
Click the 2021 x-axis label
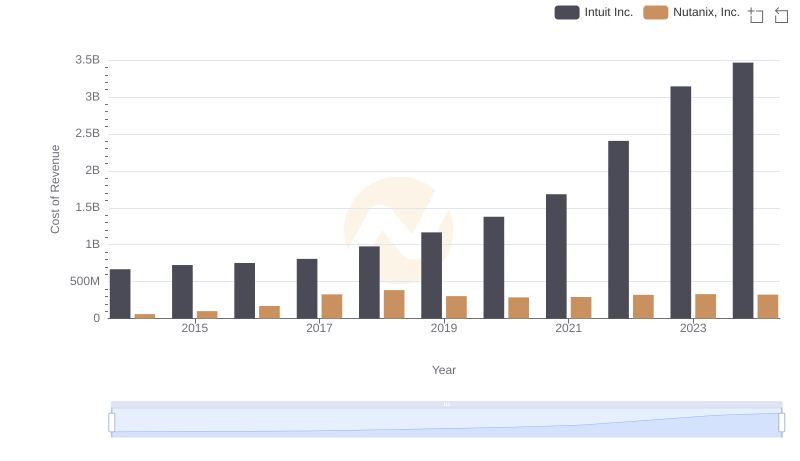click(x=568, y=328)
